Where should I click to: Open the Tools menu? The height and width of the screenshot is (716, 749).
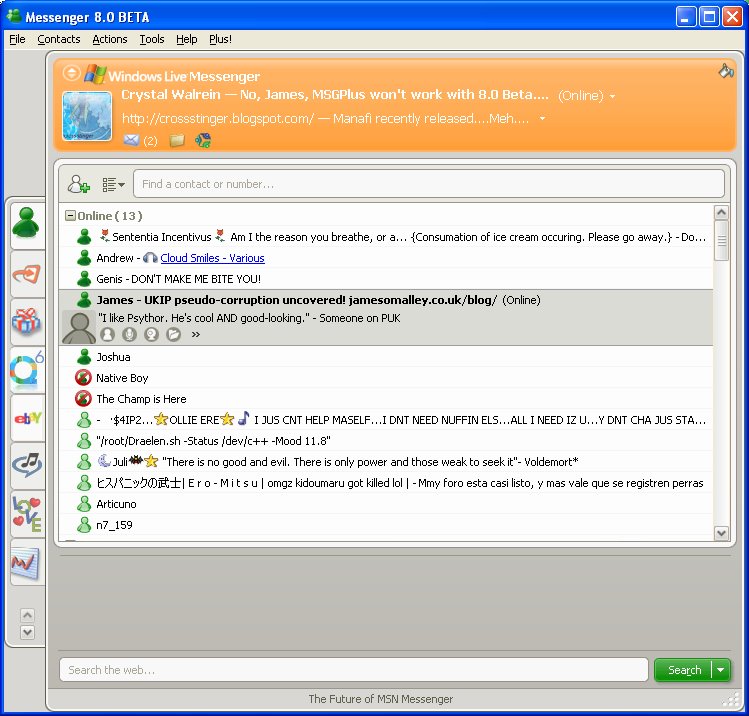[152, 39]
